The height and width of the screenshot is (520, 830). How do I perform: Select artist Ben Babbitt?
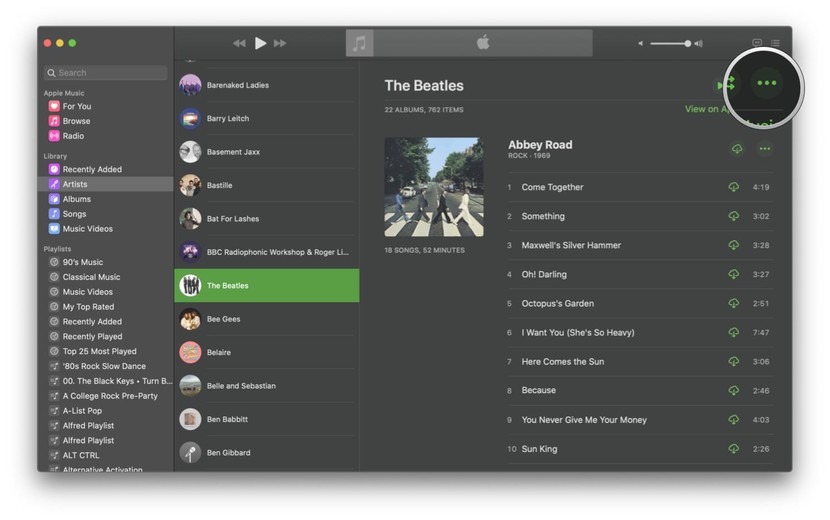[x=267, y=419]
